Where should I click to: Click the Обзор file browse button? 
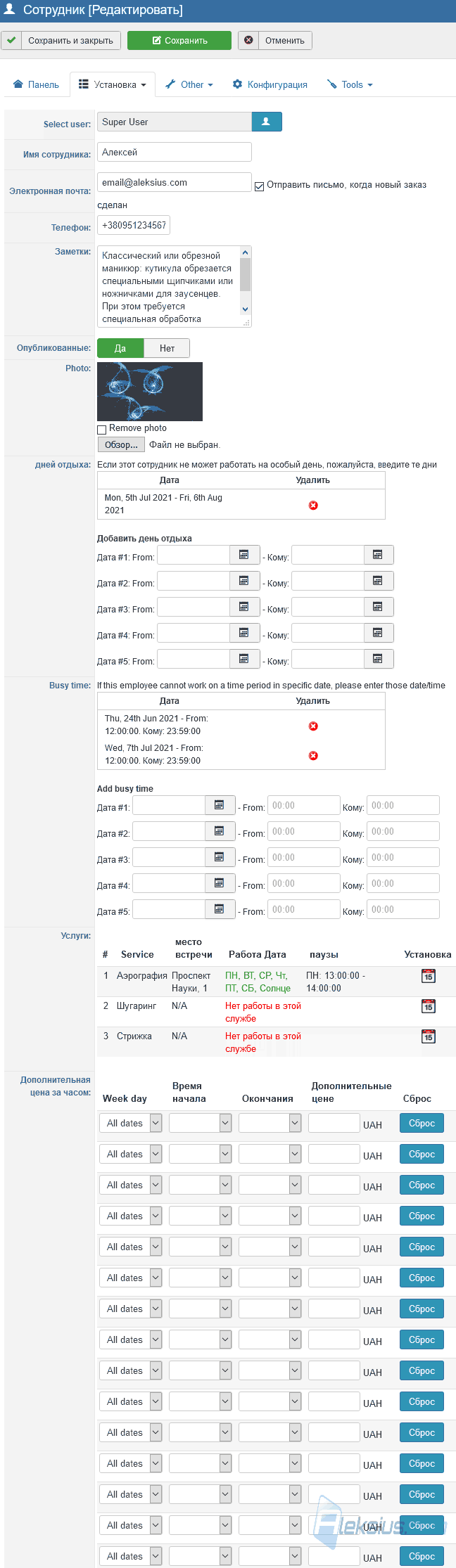click(x=121, y=444)
